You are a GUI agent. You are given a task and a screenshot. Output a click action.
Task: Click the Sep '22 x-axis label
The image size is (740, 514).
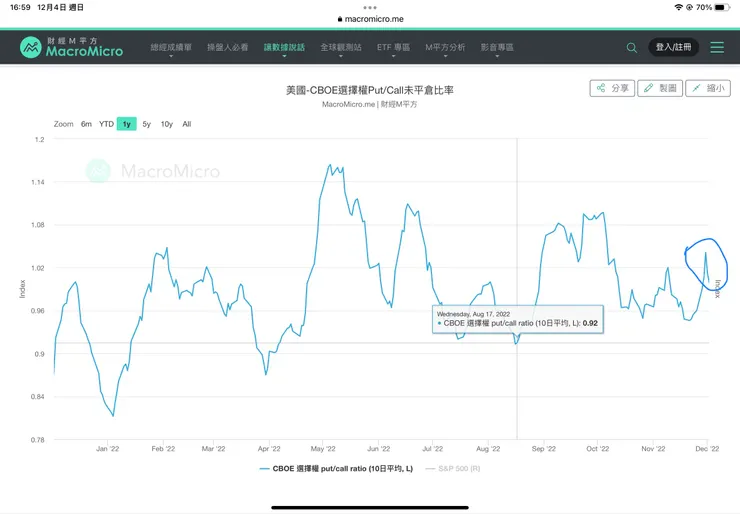(544, 449)
